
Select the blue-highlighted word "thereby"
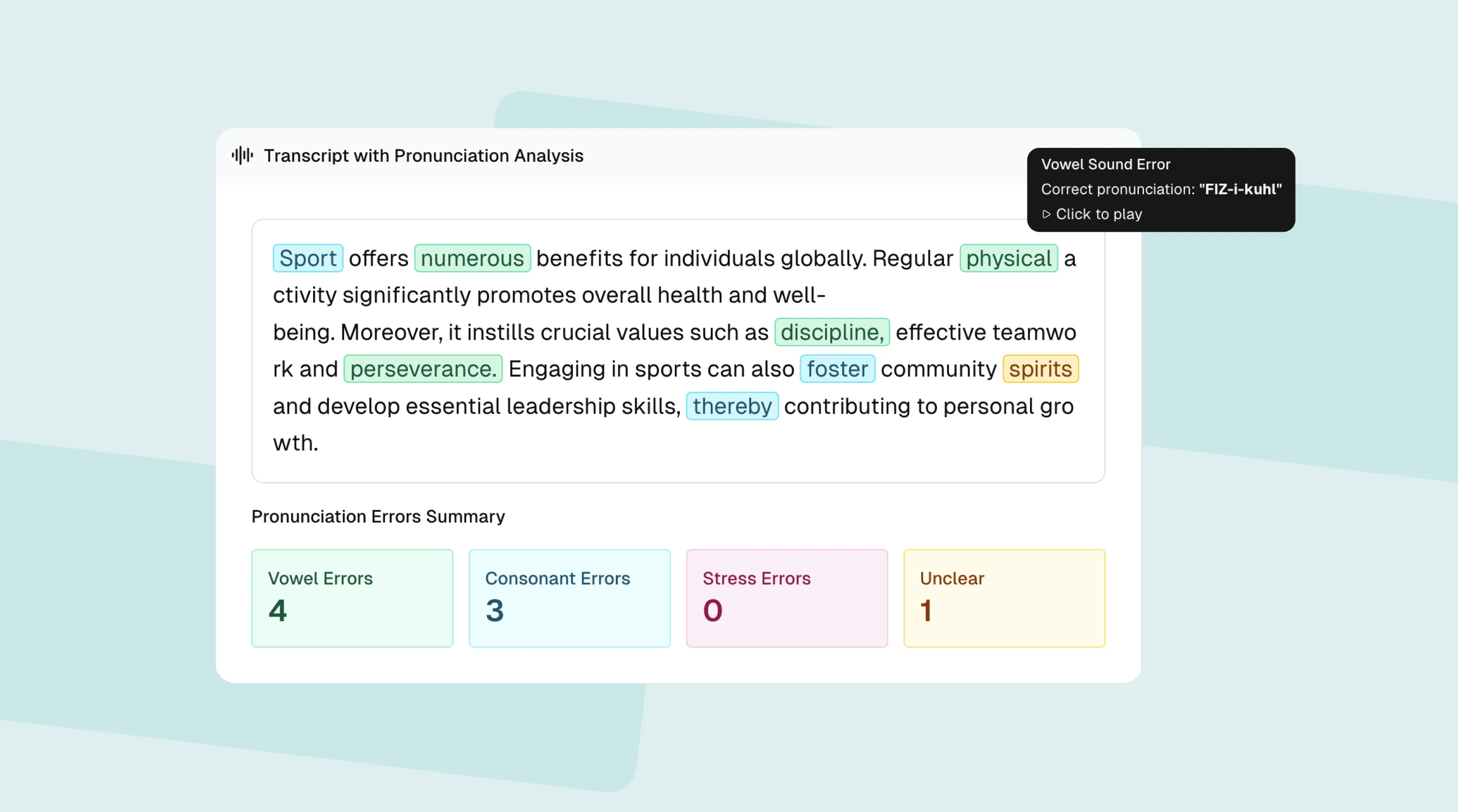coord(732,406)
